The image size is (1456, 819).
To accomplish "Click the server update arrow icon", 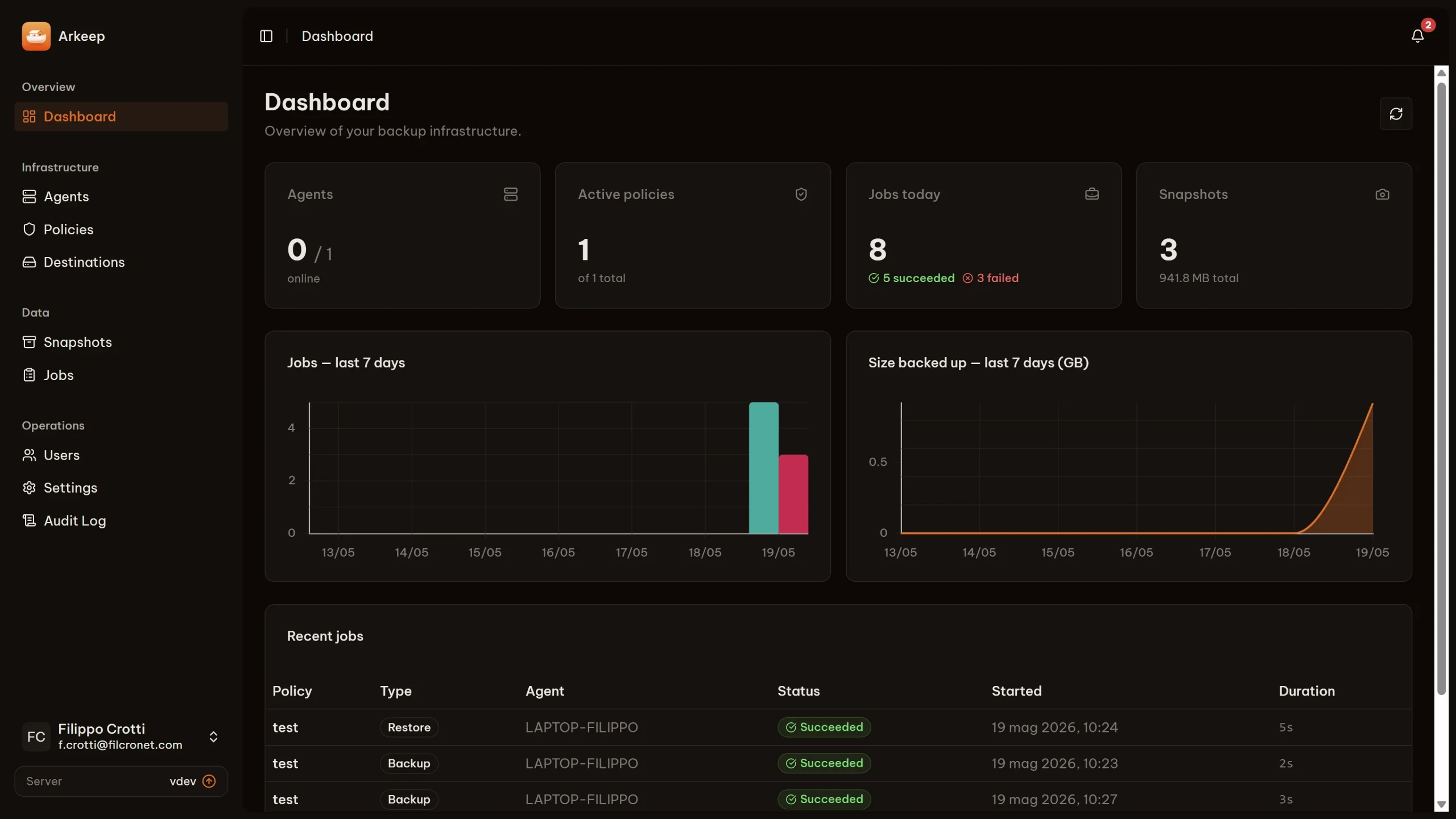I will coord(209,781).
